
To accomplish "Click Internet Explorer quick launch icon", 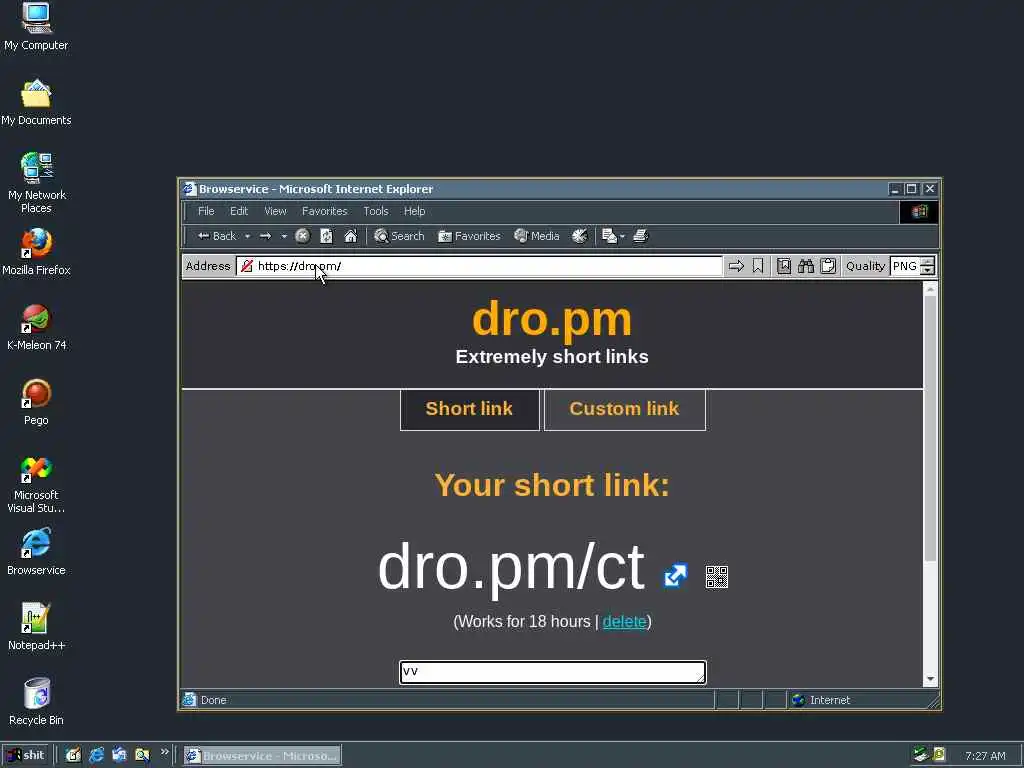I will [97, 756].
